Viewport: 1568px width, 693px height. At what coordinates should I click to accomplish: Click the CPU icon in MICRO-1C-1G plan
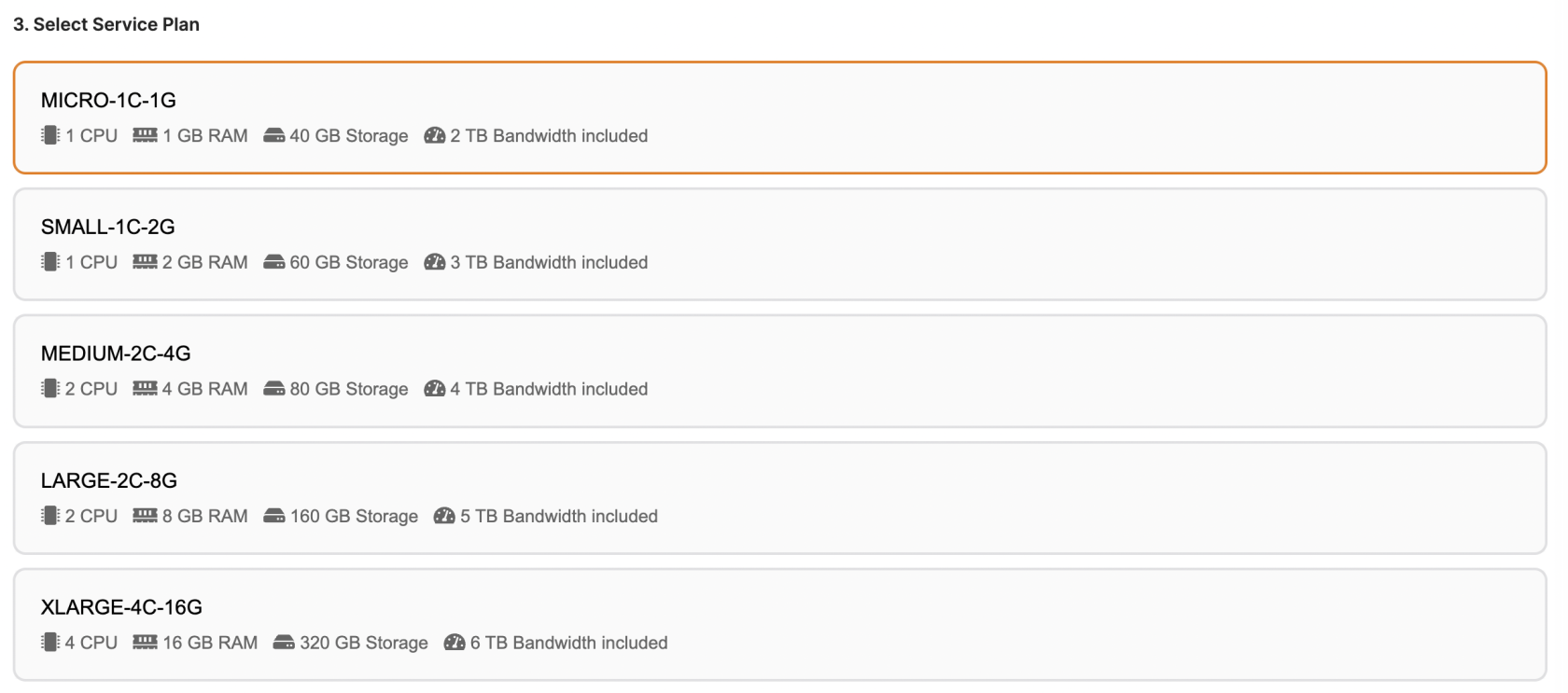click(49, 135)
